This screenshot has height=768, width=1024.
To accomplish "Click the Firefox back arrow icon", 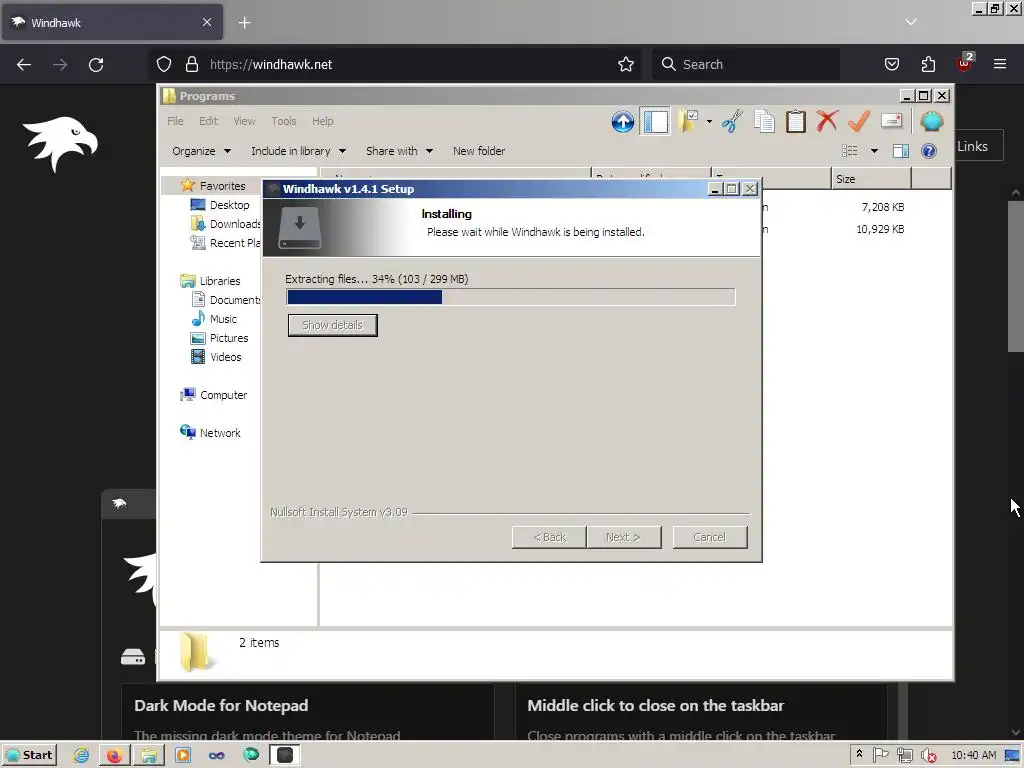I will click(24, 64).
